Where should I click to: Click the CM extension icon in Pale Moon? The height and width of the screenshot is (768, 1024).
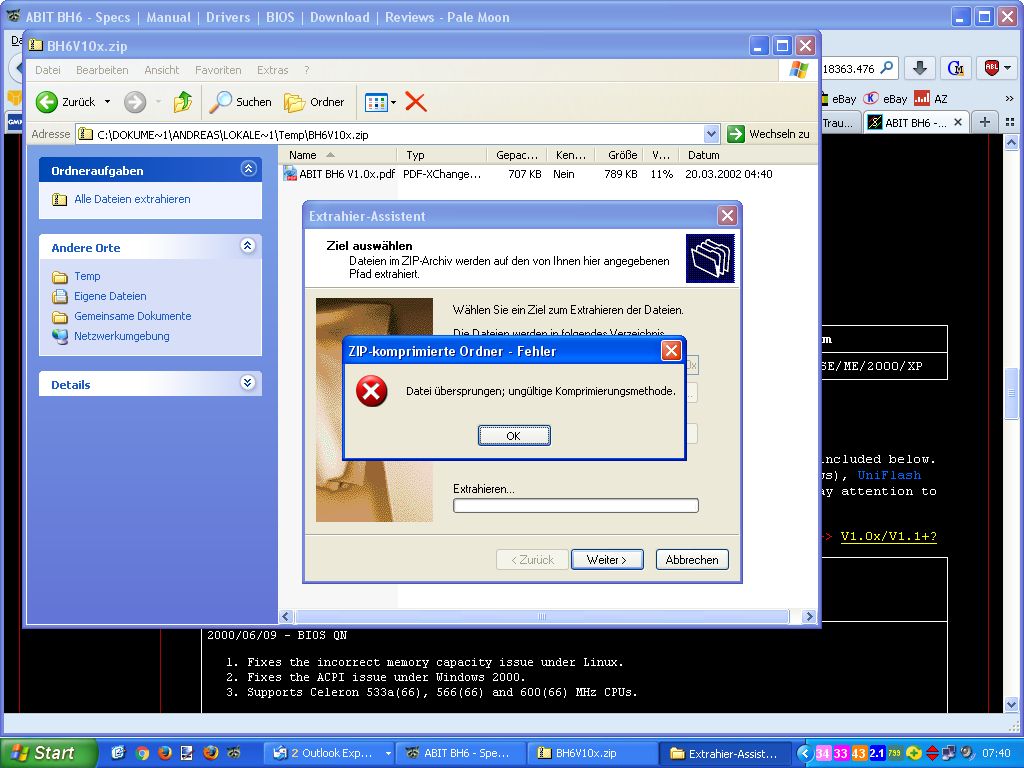click(955, 68)
